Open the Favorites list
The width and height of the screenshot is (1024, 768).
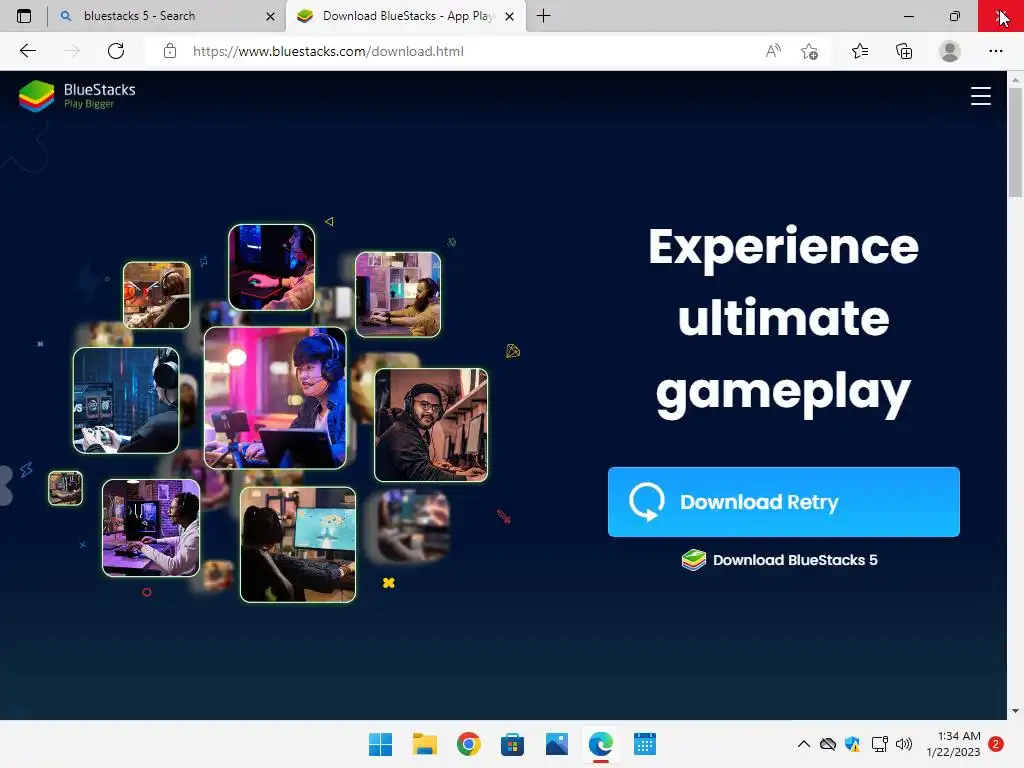coord(860,51)
